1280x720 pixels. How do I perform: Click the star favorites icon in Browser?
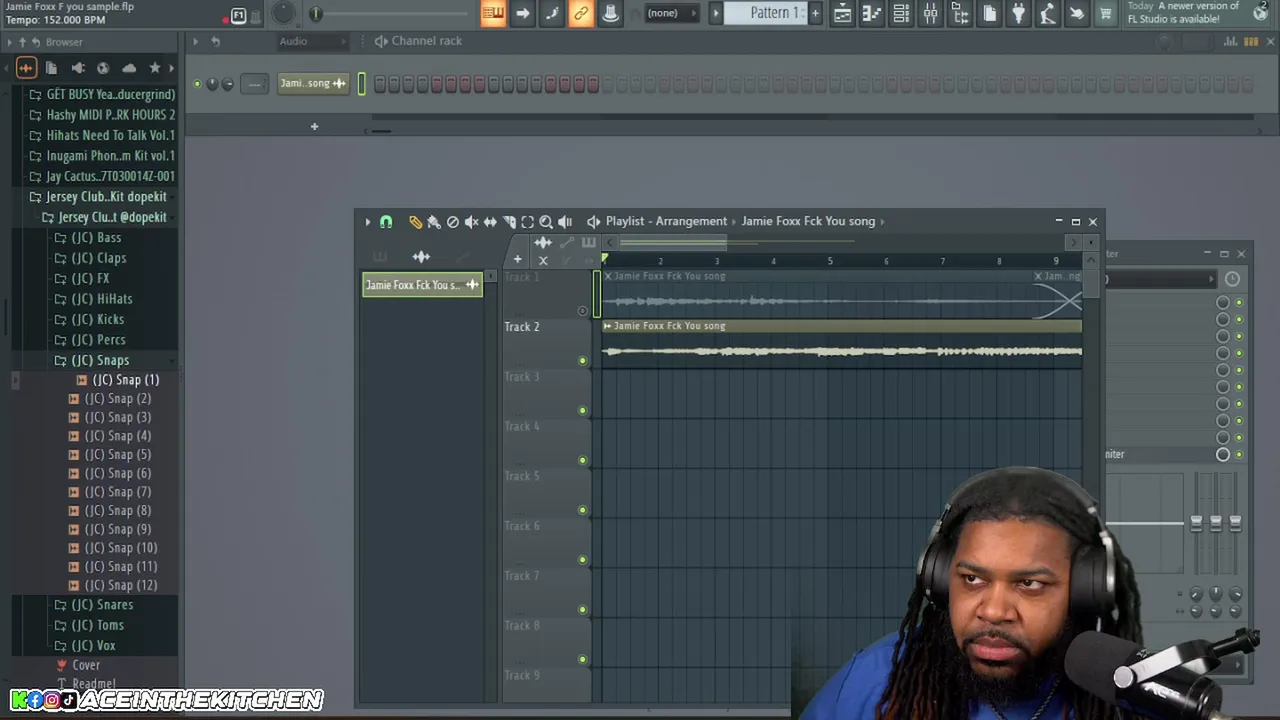[x=154, y=68]
